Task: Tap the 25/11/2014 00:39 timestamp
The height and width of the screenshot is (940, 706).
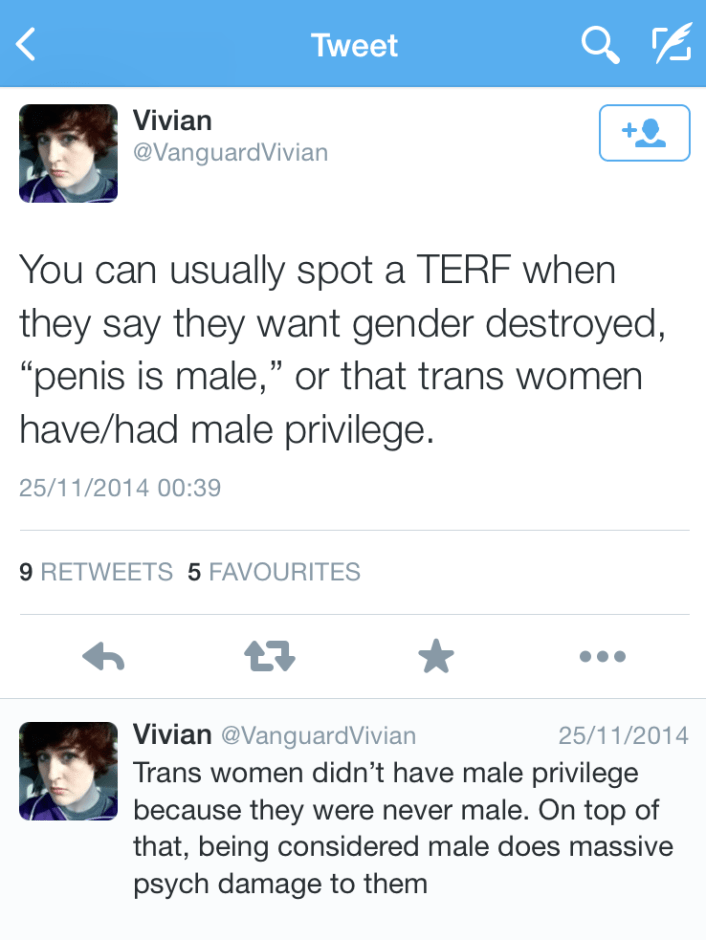Action: (120, 488)
